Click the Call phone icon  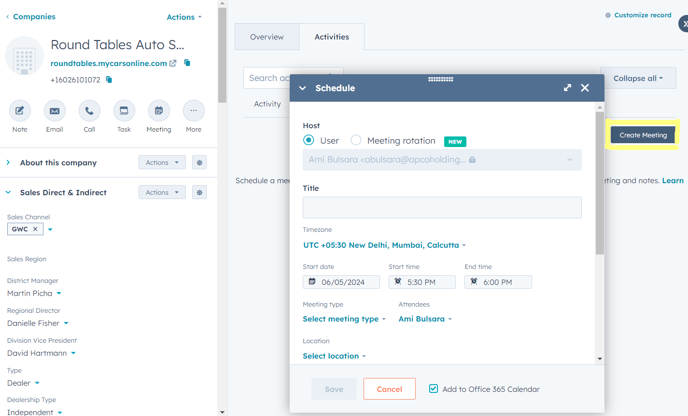89,111
